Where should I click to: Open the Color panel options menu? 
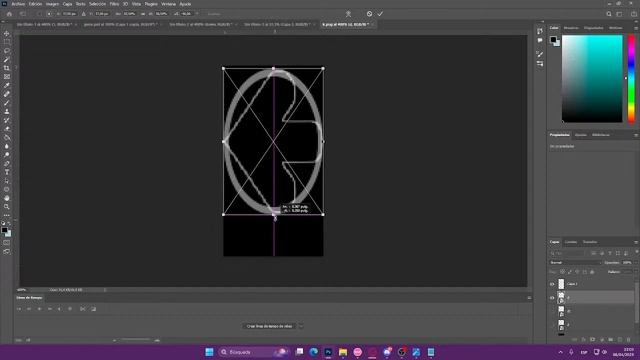click(636, 28)
